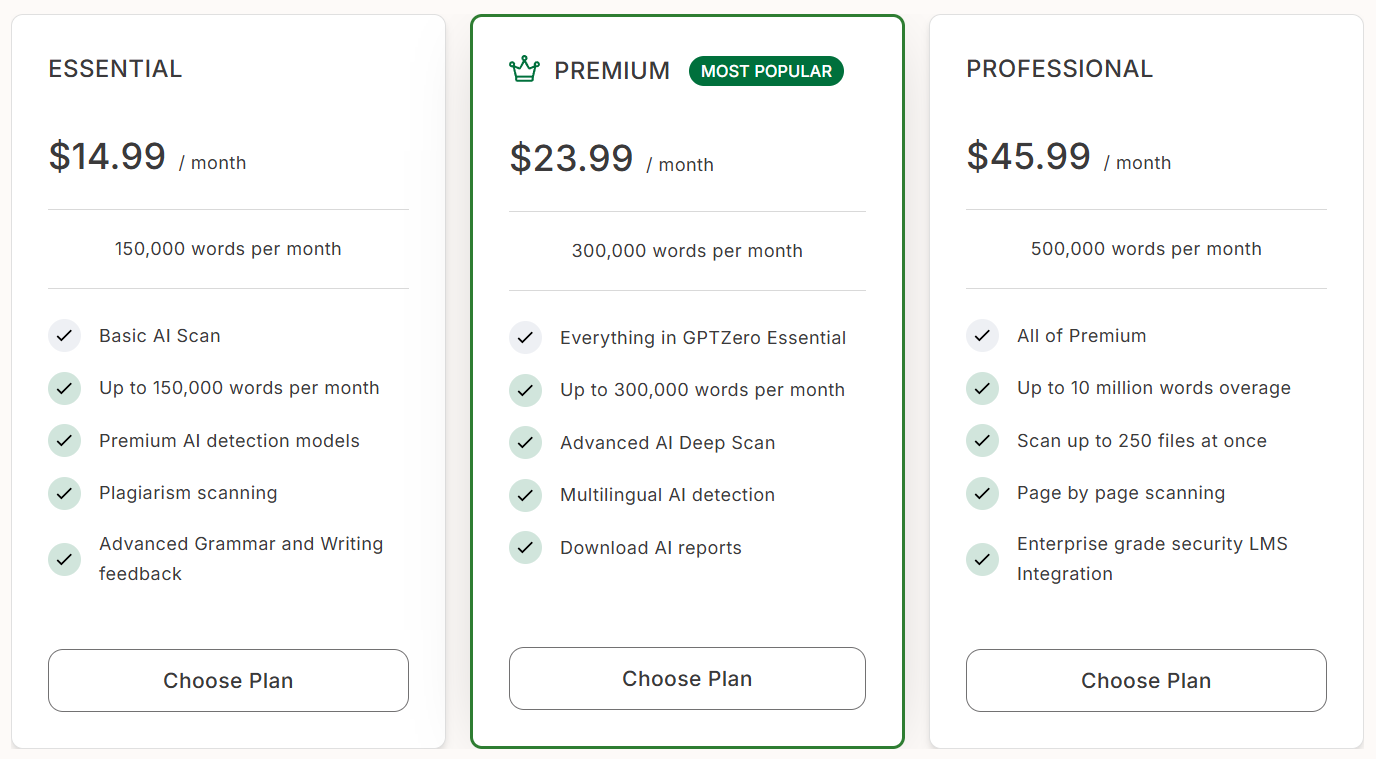
Task: Click the checkmark by Everything in GPTZero Essential
Action: coord(525,338)
